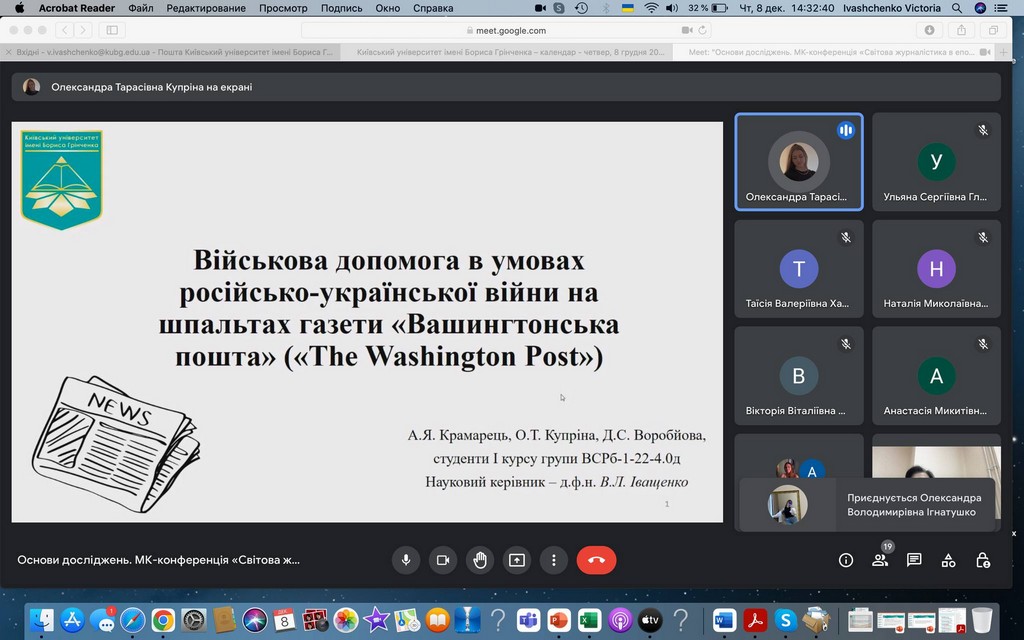
Task: Raise hand in the meeting
Action: tap(480, 560)
